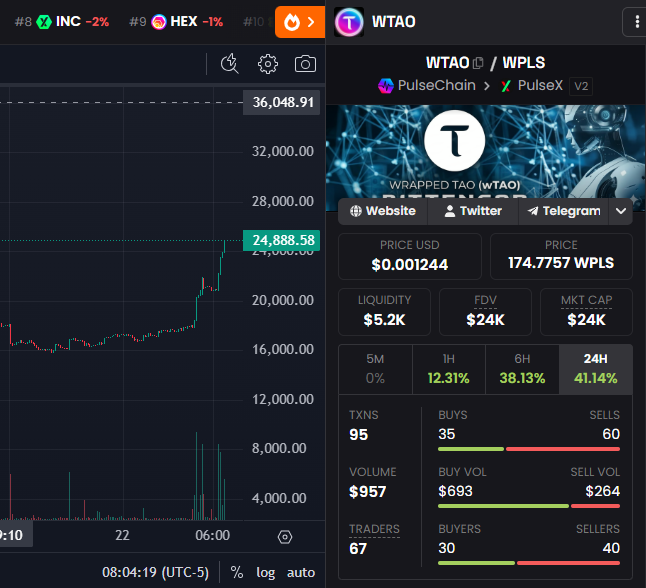Click the 36,048.91 price level label
Screen dimensions: 646x588
click(x=281, y=102)
